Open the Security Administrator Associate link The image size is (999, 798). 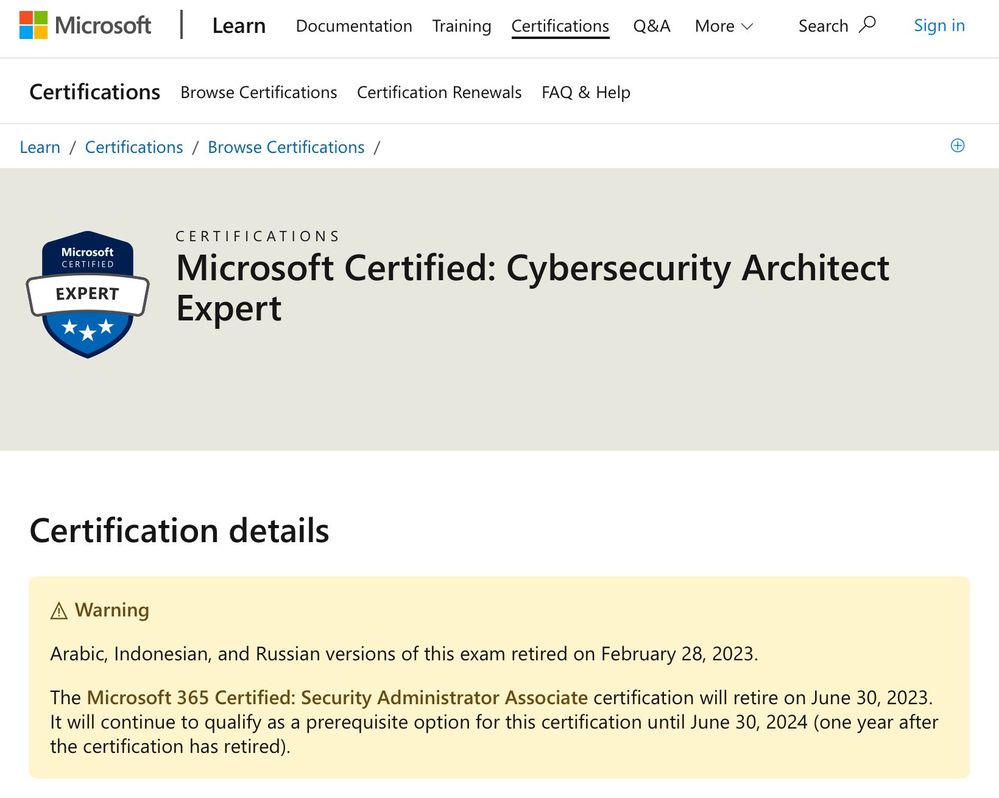pos(337,697)
